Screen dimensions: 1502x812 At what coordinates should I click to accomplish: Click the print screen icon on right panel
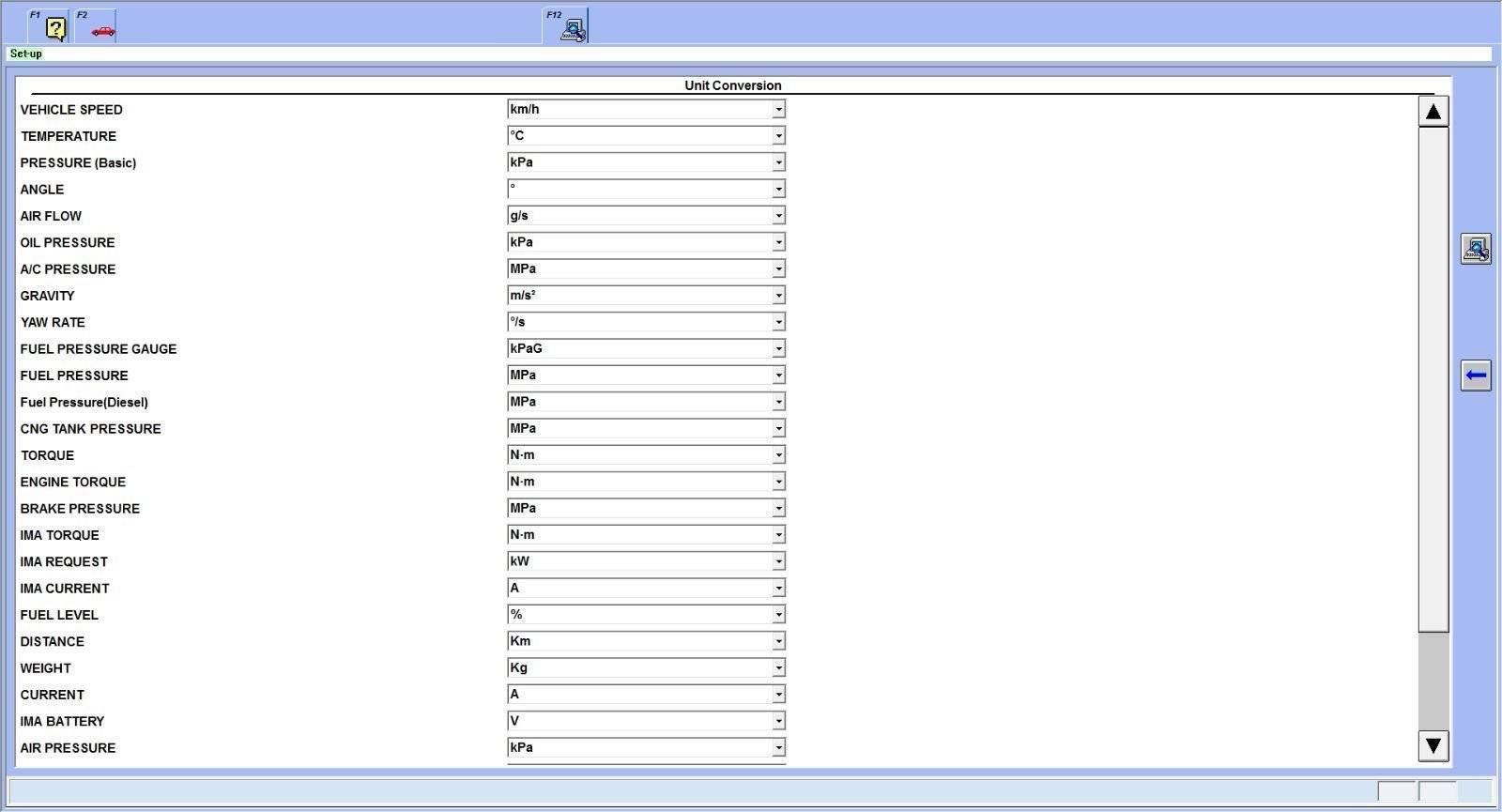click(x=1476, y=249)
